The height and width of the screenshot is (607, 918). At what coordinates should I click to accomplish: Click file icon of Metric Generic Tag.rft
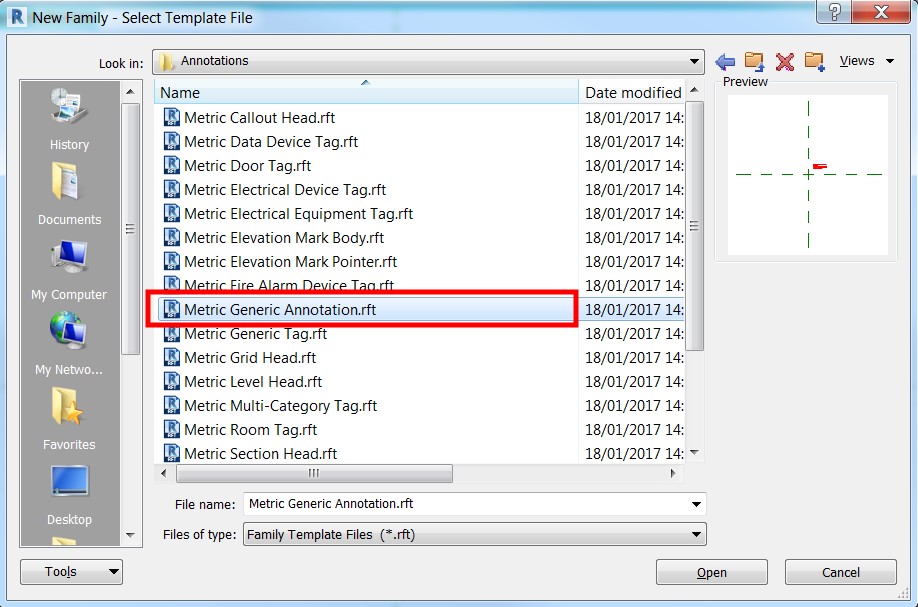[x=172, y=334]
